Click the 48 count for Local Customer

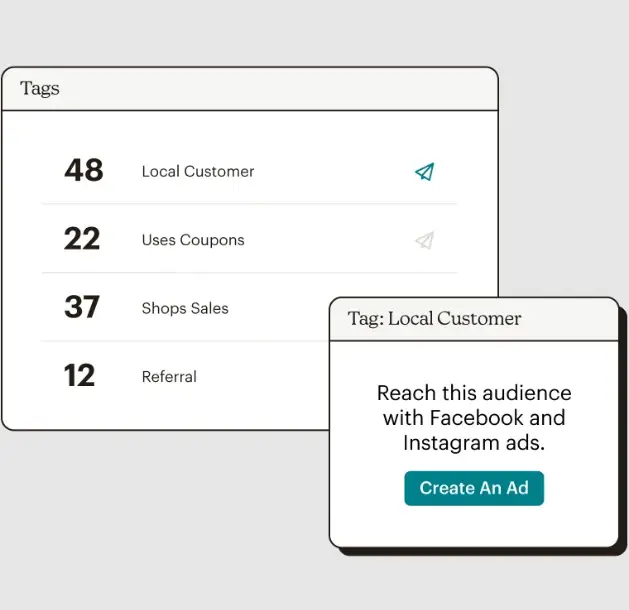[84, 170]
